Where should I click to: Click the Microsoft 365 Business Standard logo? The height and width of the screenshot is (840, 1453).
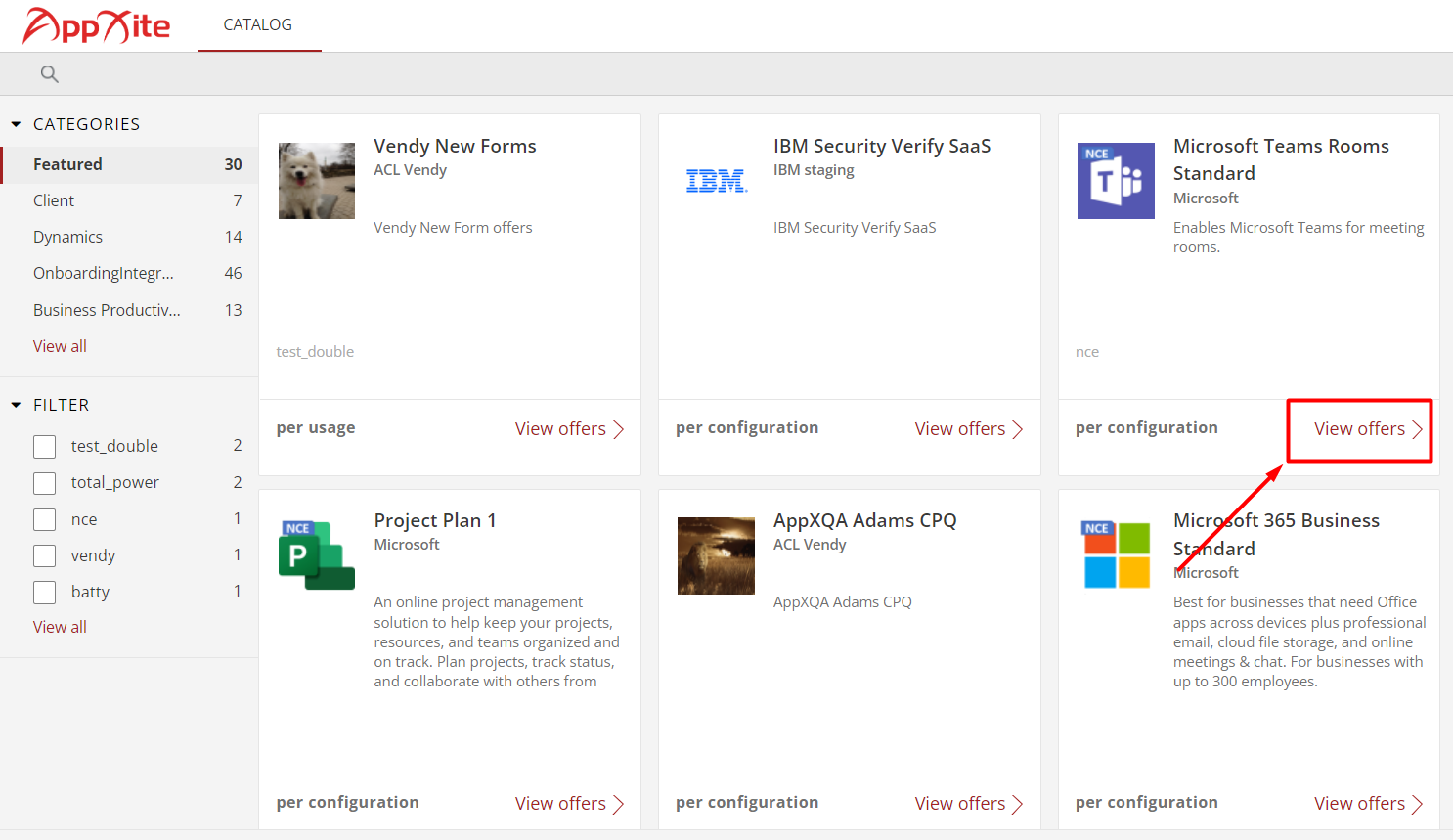(1116, 555)
